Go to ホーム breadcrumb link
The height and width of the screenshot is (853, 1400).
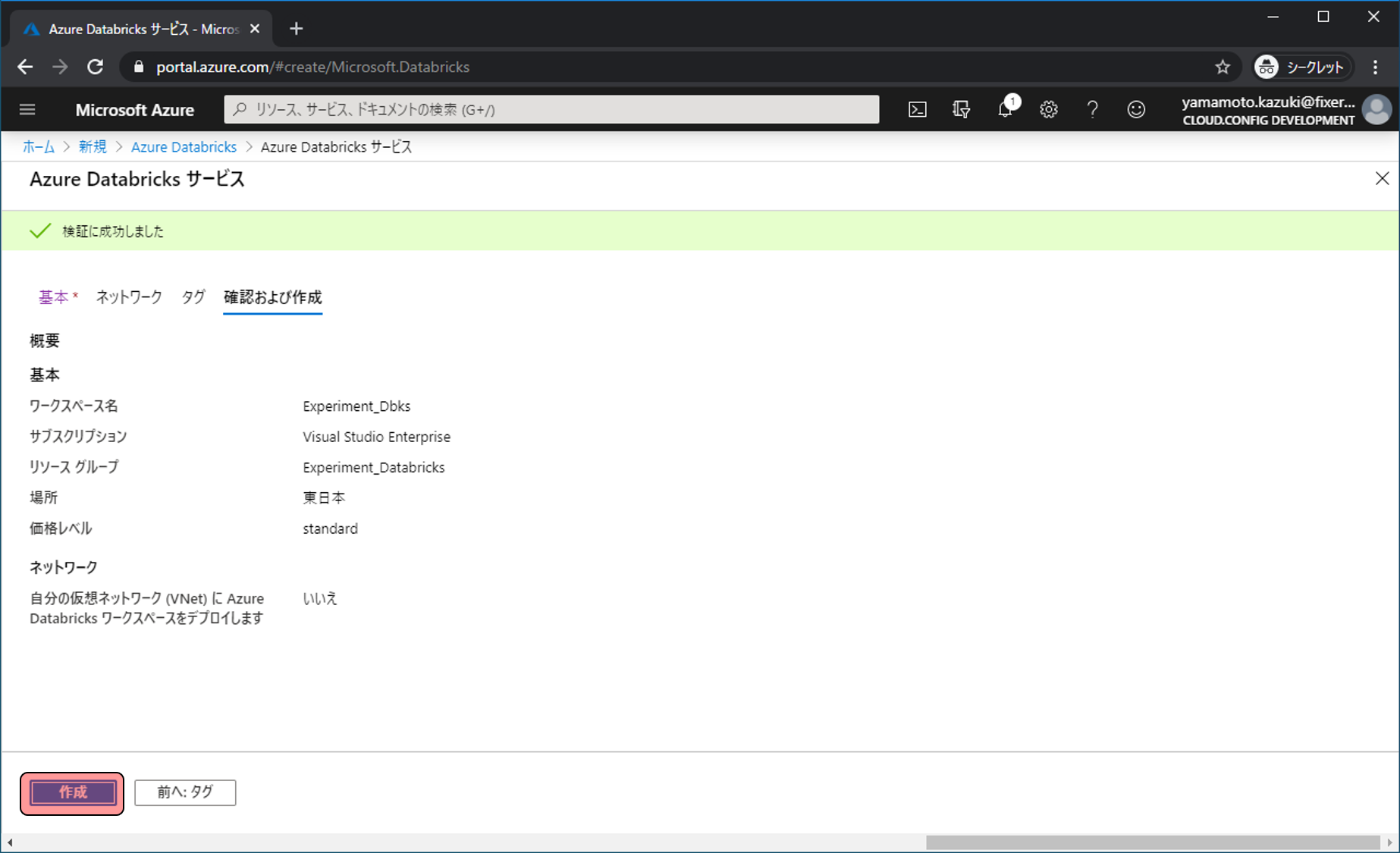[39, 147]
